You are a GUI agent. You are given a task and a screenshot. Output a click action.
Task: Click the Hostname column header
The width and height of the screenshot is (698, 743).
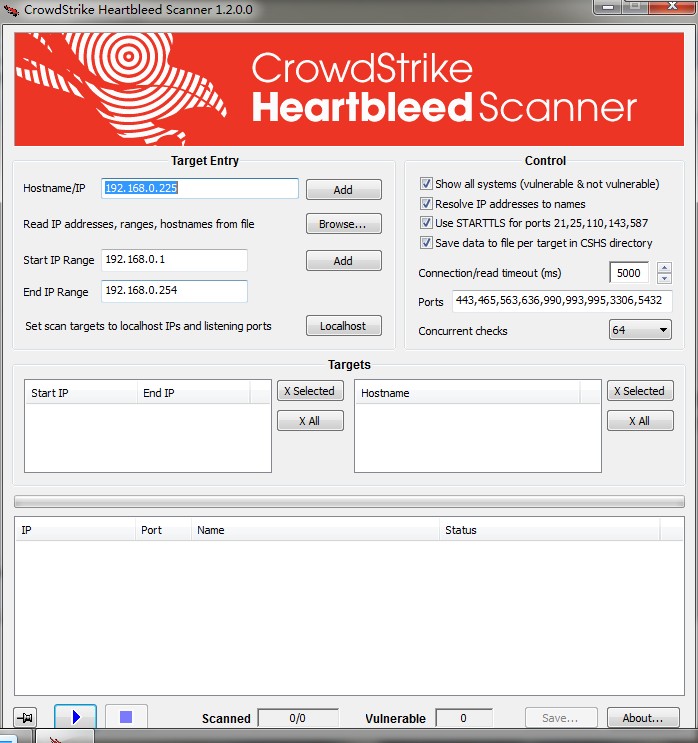click(467, 393)
